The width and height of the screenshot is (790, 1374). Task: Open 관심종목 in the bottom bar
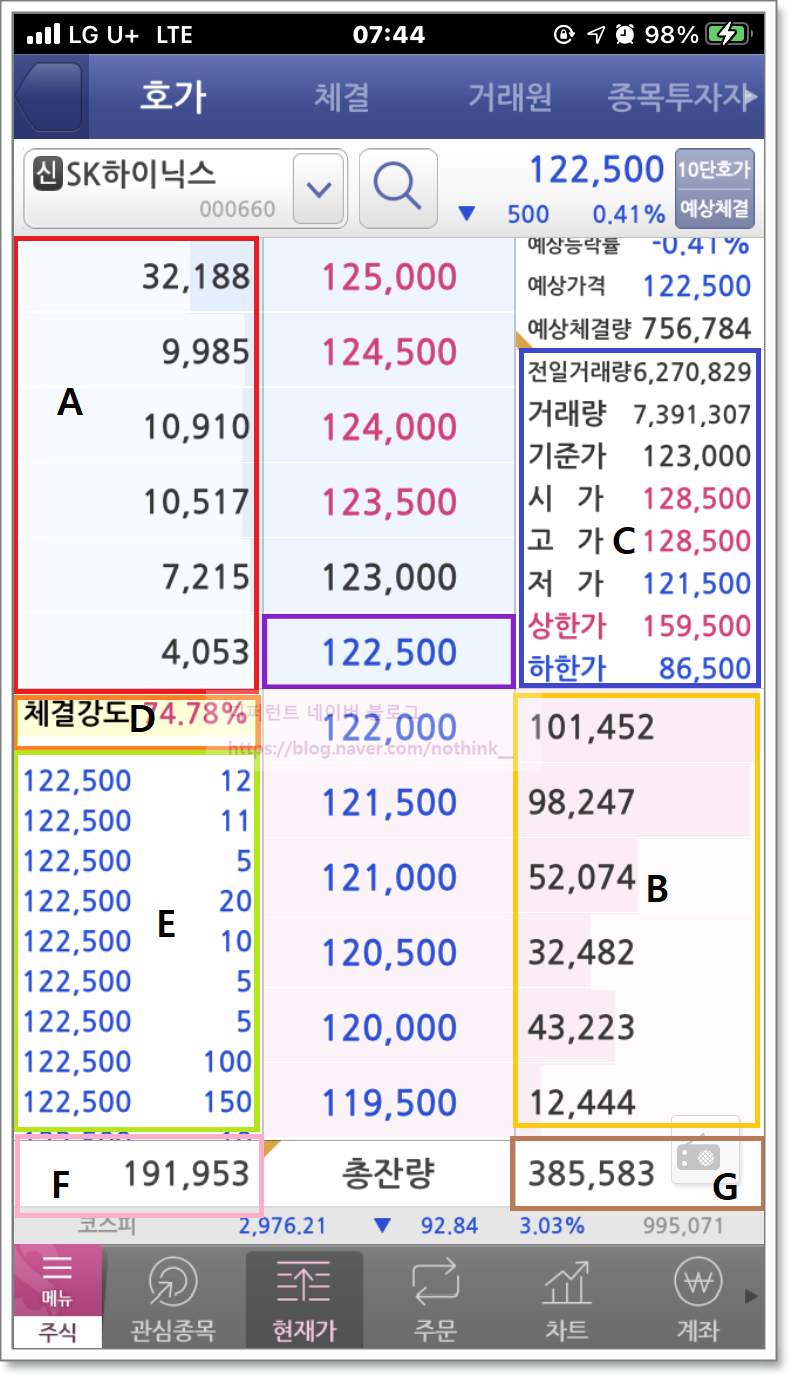(x=174, y=1297)
